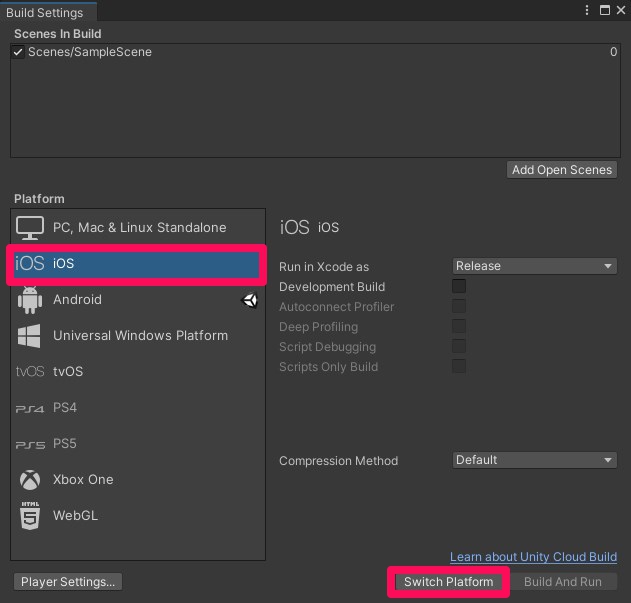Open Learn about Unity Cloud Build link

[533, 557]
